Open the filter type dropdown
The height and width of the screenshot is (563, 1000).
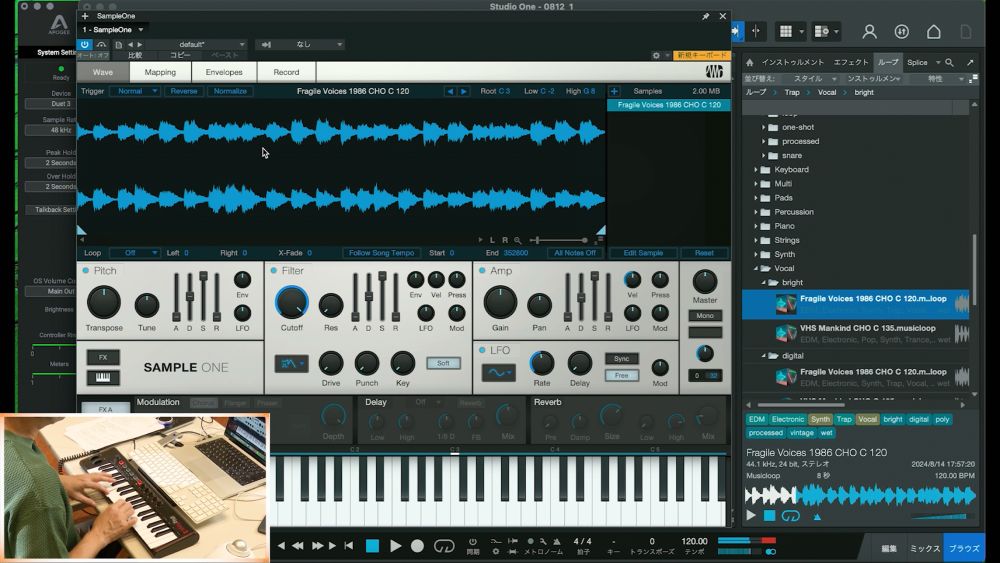pyautogui.click(x=291, y=363)
